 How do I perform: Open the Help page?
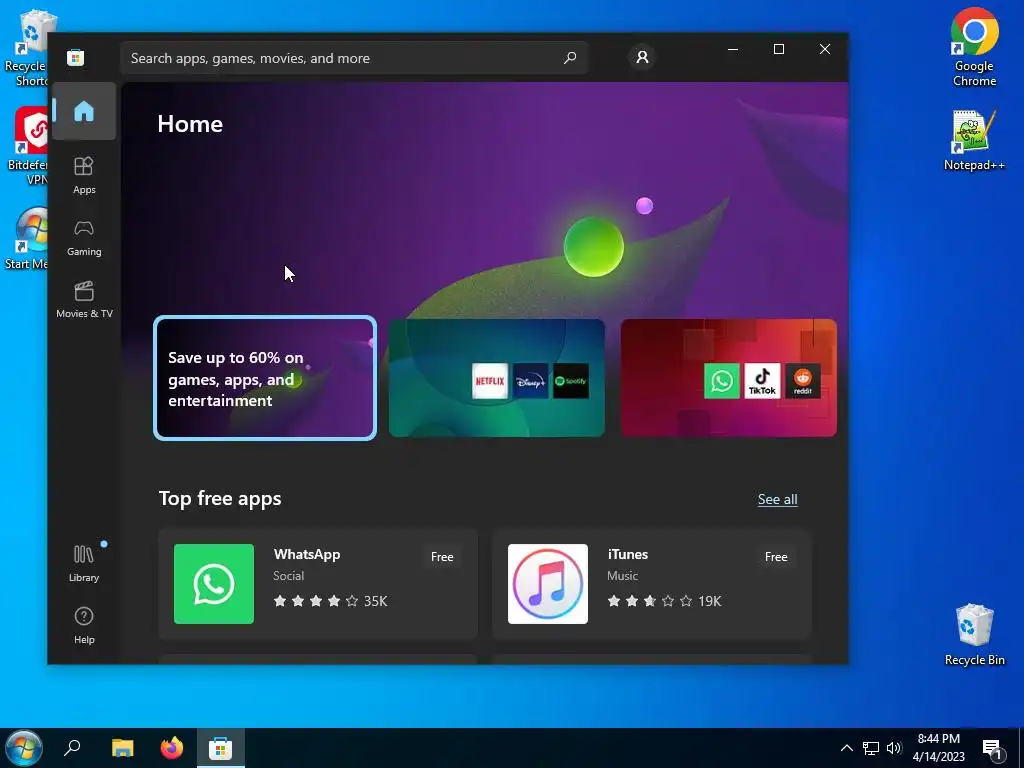click(84, 626)
